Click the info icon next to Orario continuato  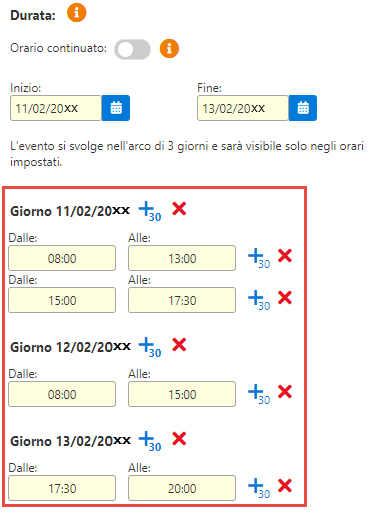pos(169,49)
